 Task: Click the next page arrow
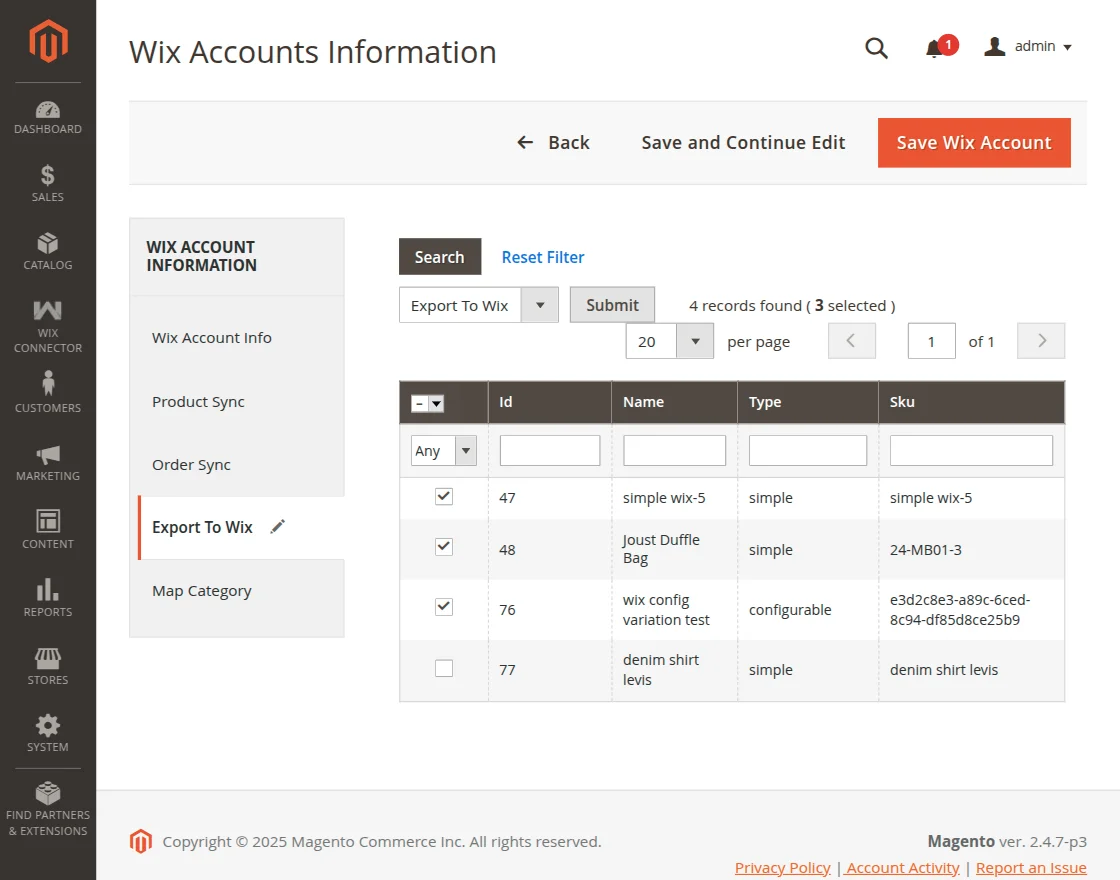1040,341
